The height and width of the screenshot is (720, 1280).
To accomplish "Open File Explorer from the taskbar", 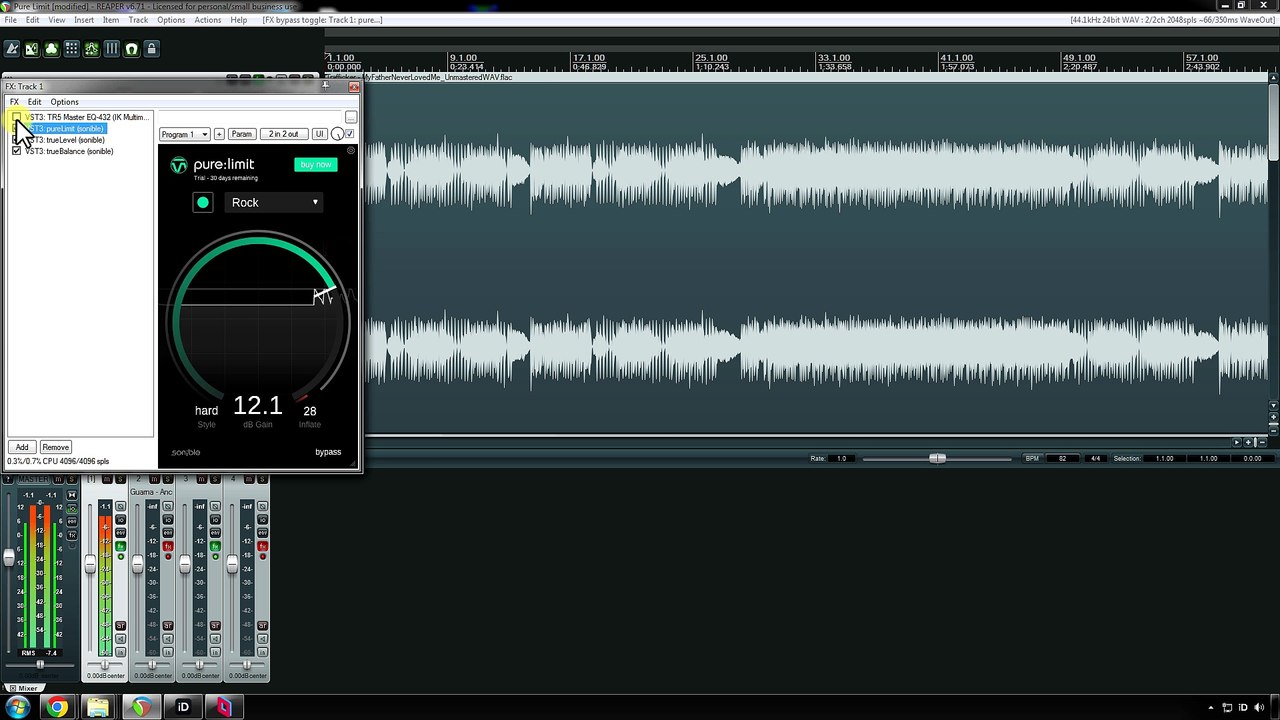I will click(98, 707).
